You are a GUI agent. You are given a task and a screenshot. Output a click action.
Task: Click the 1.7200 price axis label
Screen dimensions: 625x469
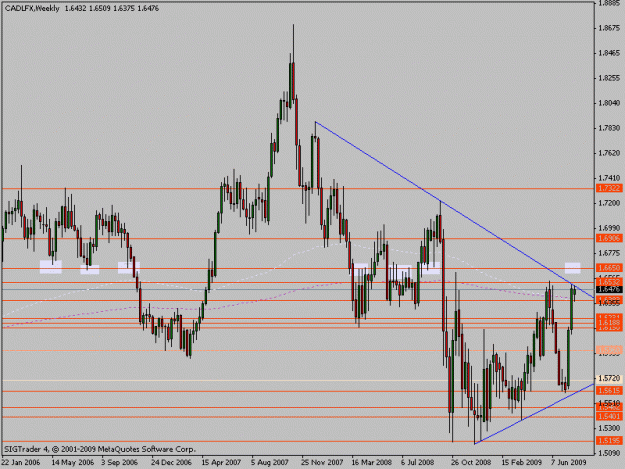point(609,203)
